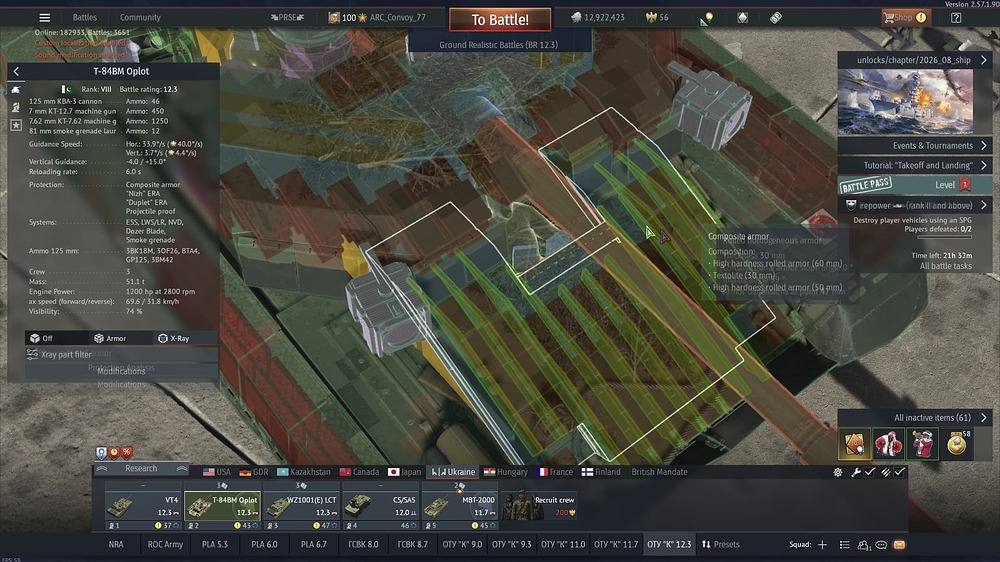Switch to PLA 6.0 preset
The width and height of the screenshot is (1000, 562).
(x=264, y=545)
